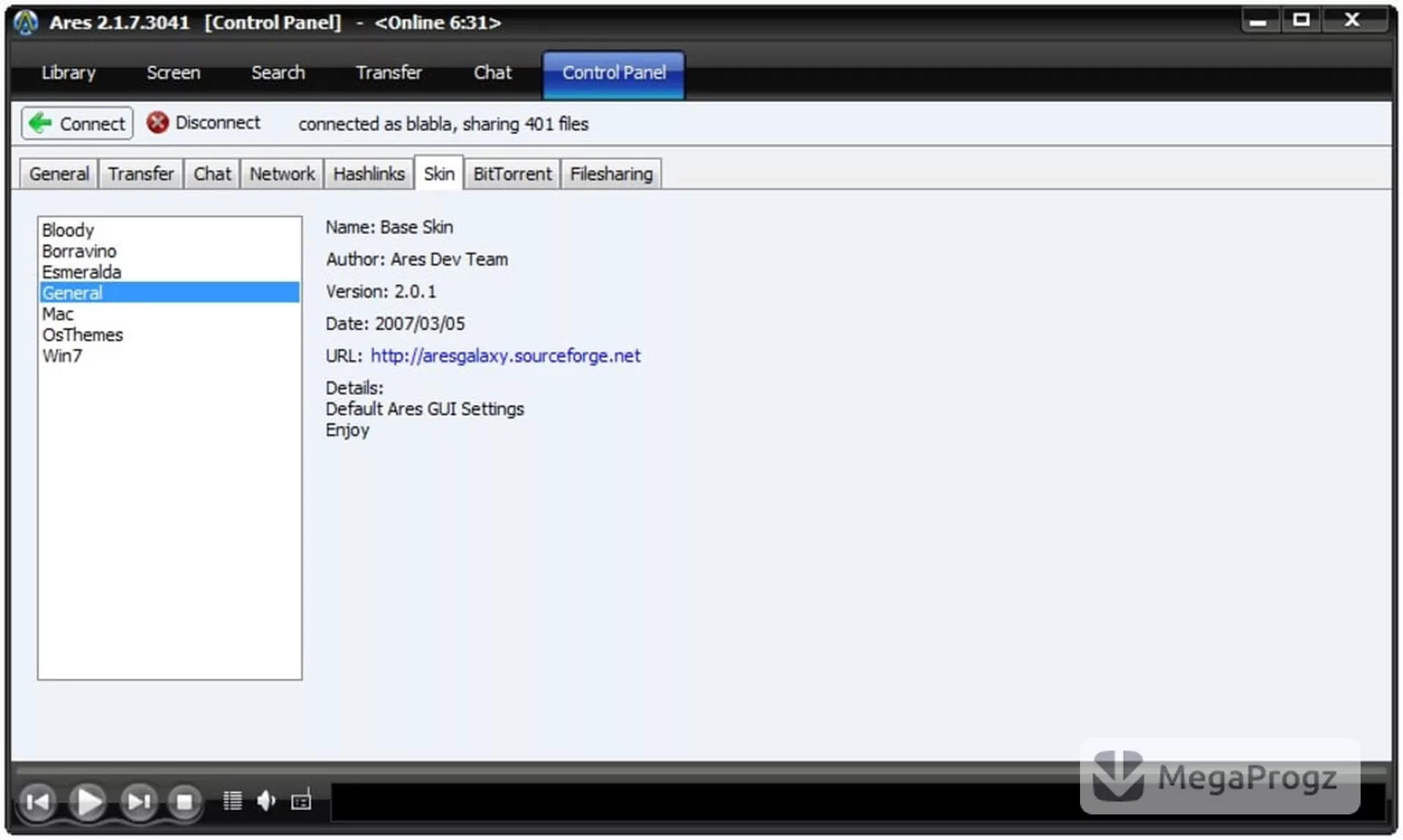Image resolution: width=1403 pixels, height=840 pixels.
Task: Select the Win7 skin
Action: (x=170, y=356)
